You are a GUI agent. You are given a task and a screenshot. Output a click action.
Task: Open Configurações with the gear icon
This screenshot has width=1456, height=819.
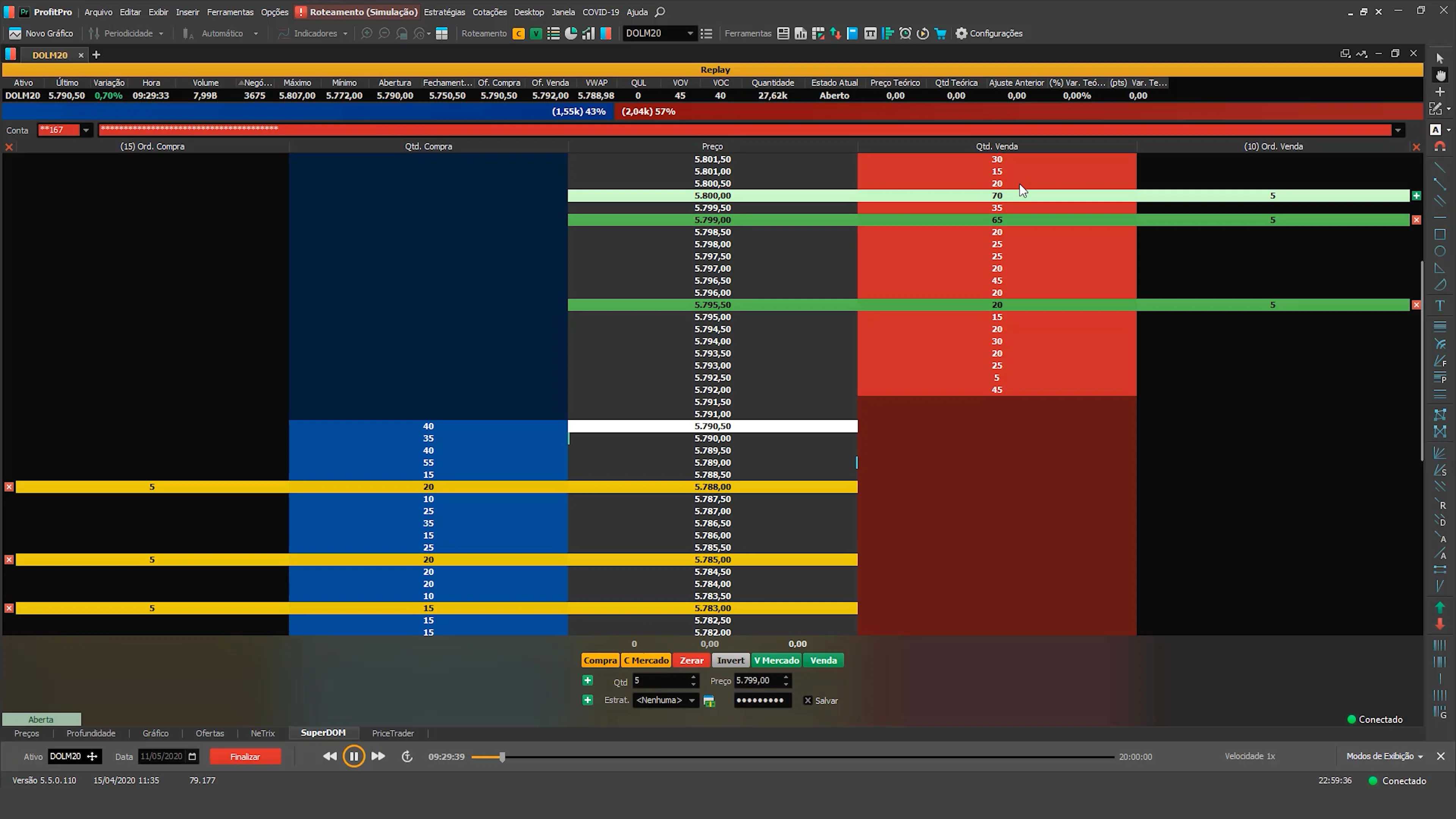(961, 33)
